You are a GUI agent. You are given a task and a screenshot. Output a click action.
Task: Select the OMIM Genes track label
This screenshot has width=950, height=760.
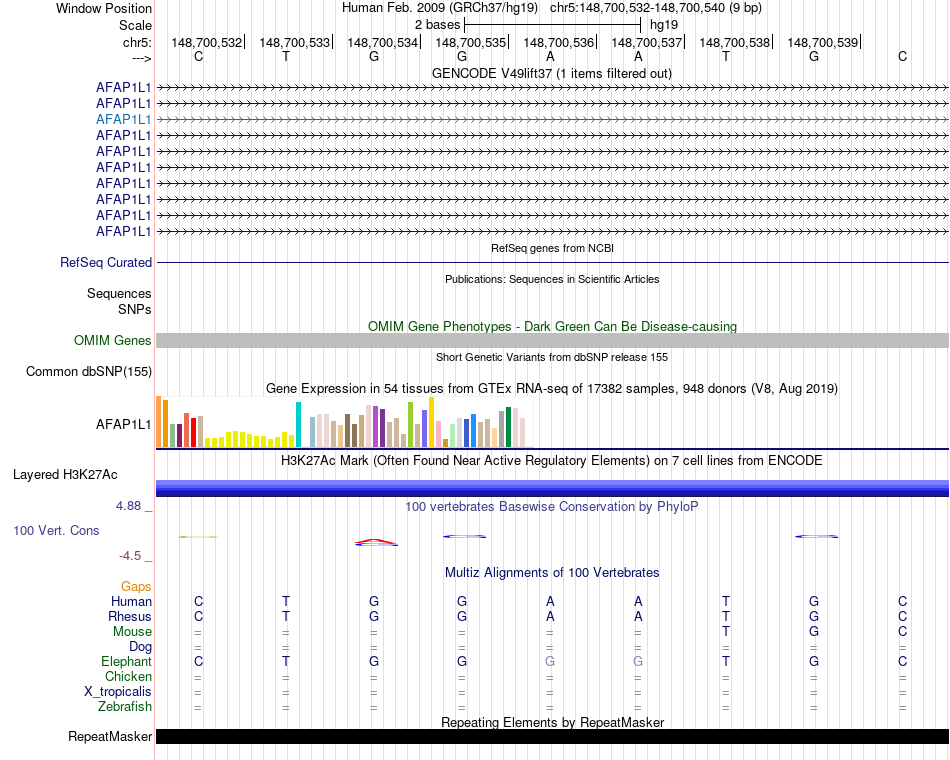coord(112,341)
